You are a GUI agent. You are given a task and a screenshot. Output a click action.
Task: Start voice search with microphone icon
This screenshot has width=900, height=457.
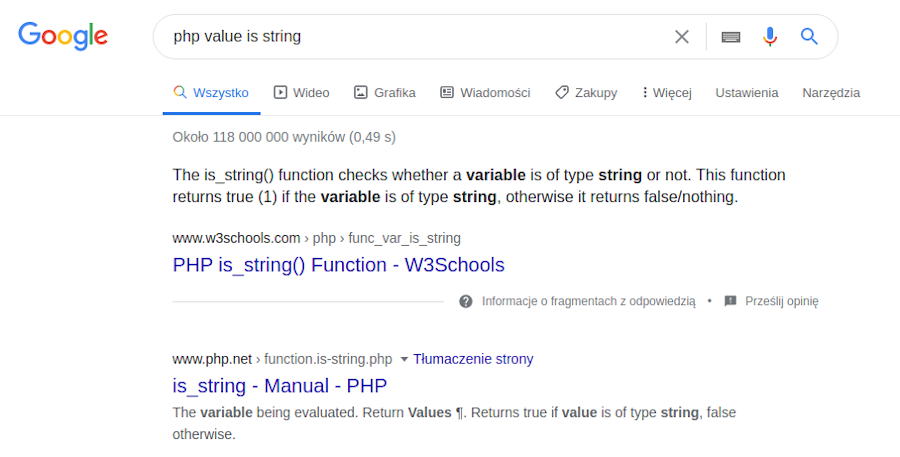click(x=769, y=37)
